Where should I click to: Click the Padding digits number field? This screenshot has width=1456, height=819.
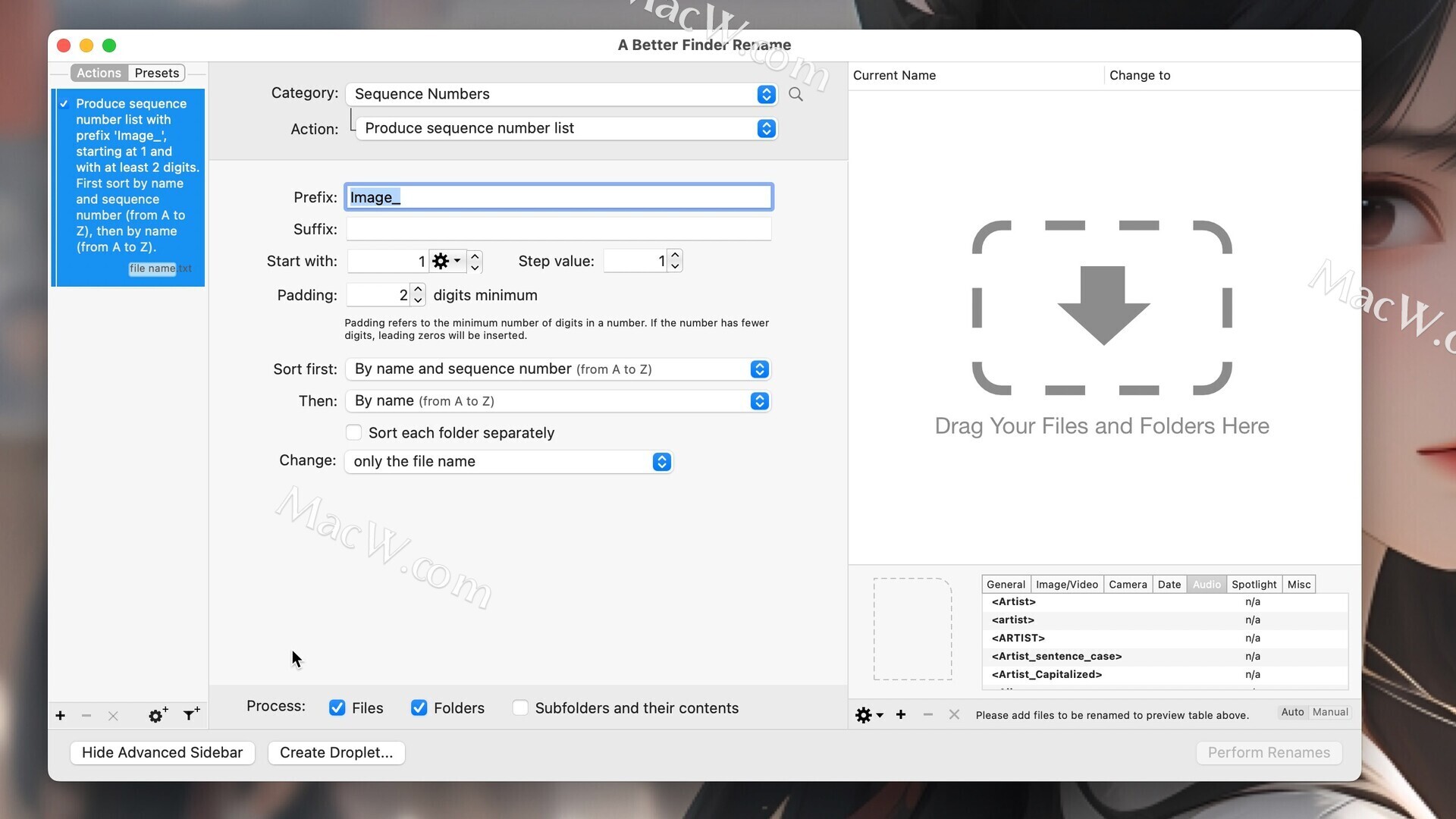[x=378, y=295]
